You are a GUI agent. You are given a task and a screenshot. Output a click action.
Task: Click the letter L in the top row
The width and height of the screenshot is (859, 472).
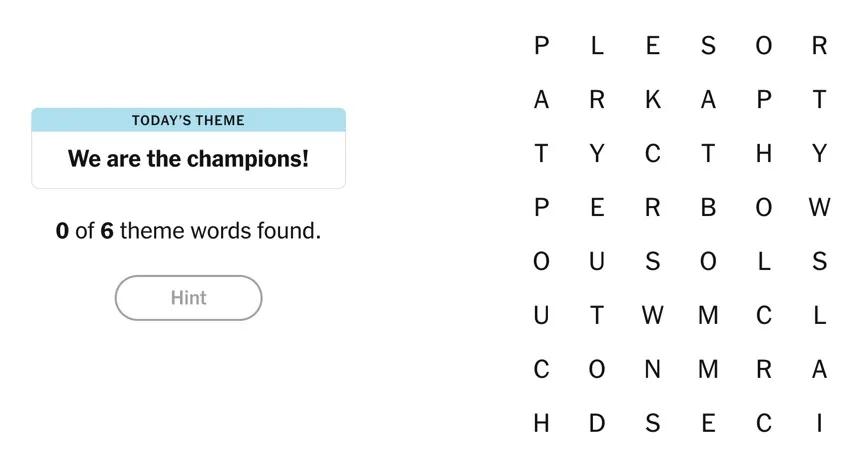597,46
